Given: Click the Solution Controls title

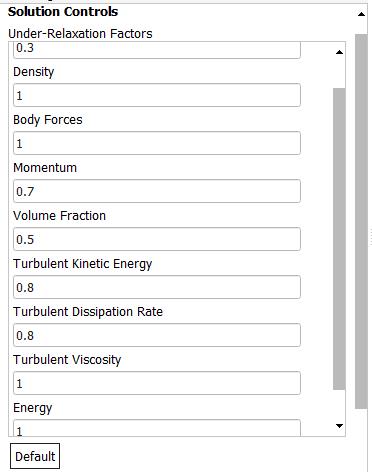Looking at the screenshot, I should (63, 12).
